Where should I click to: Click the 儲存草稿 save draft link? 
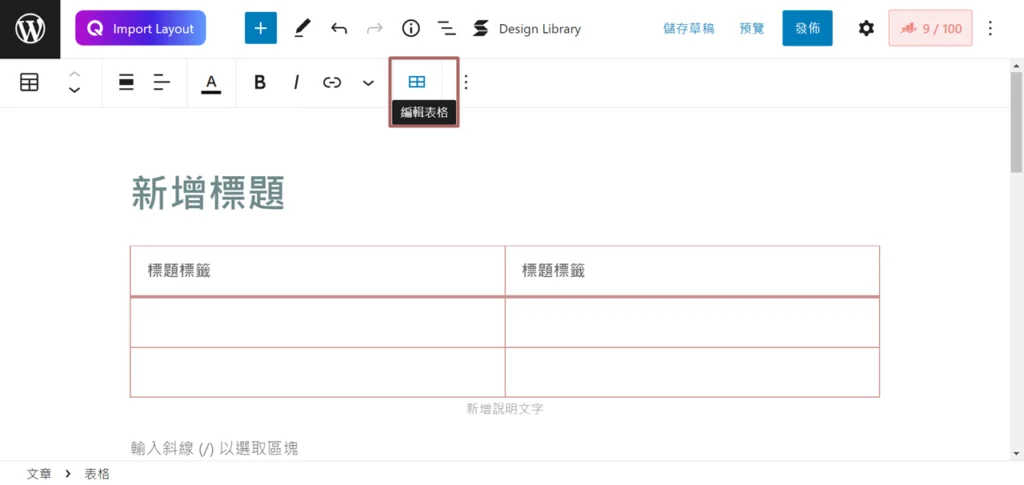tap(688, 29)
